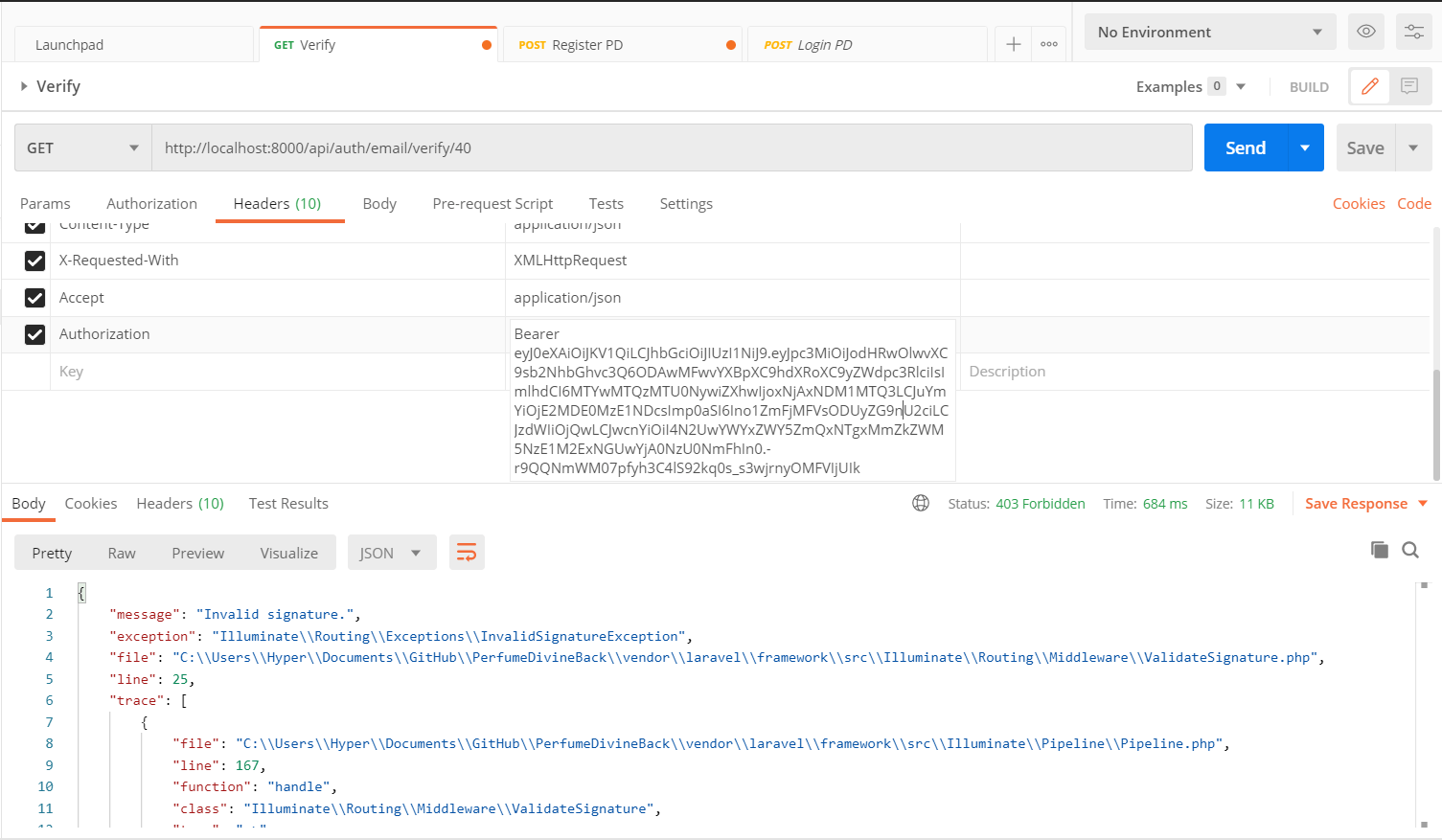The width and height of the screenshot is (1442, 840).
Task: Switch to the Register PD tab
Action: [x=623, y=43]
